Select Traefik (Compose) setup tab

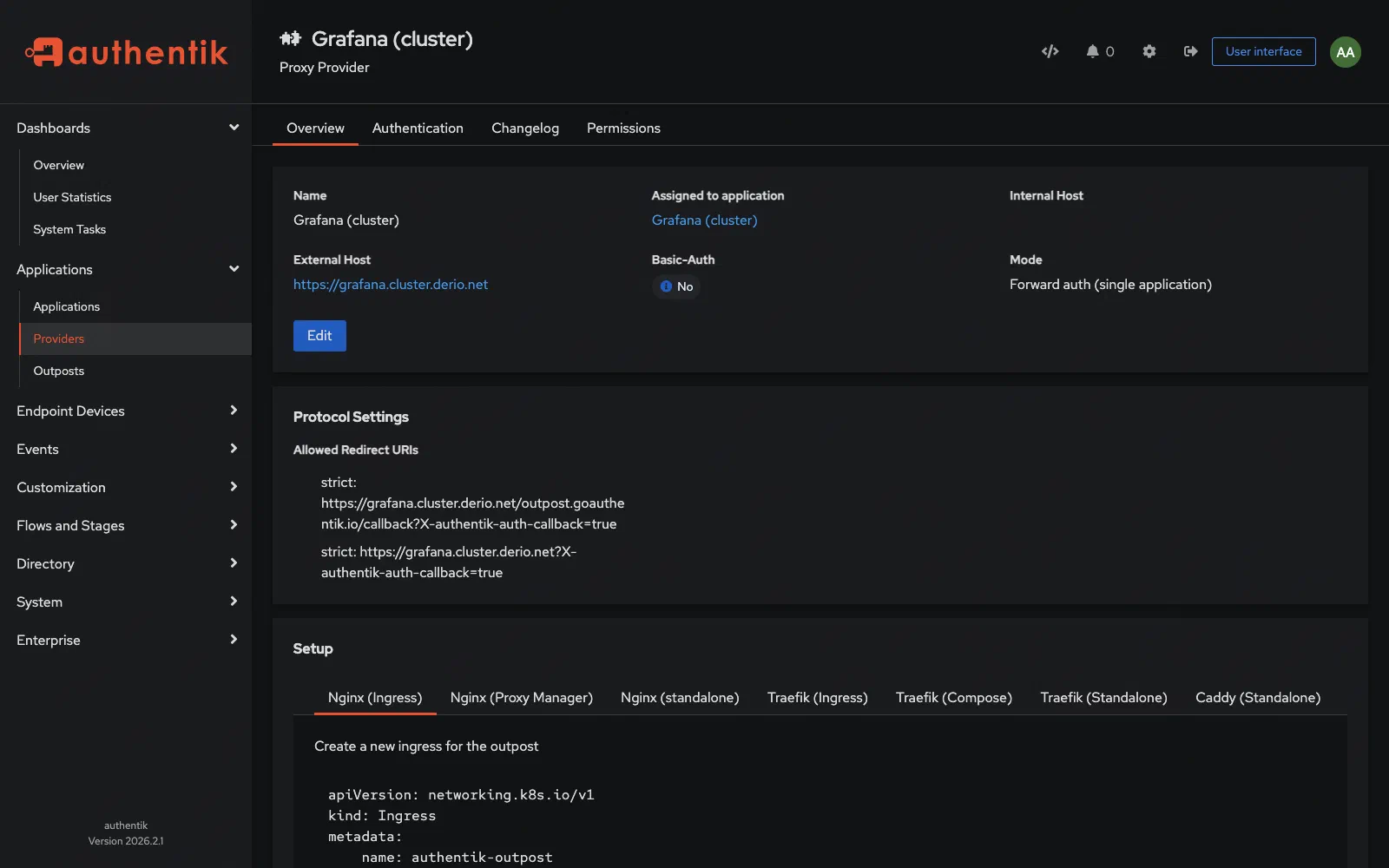point(954,697)
